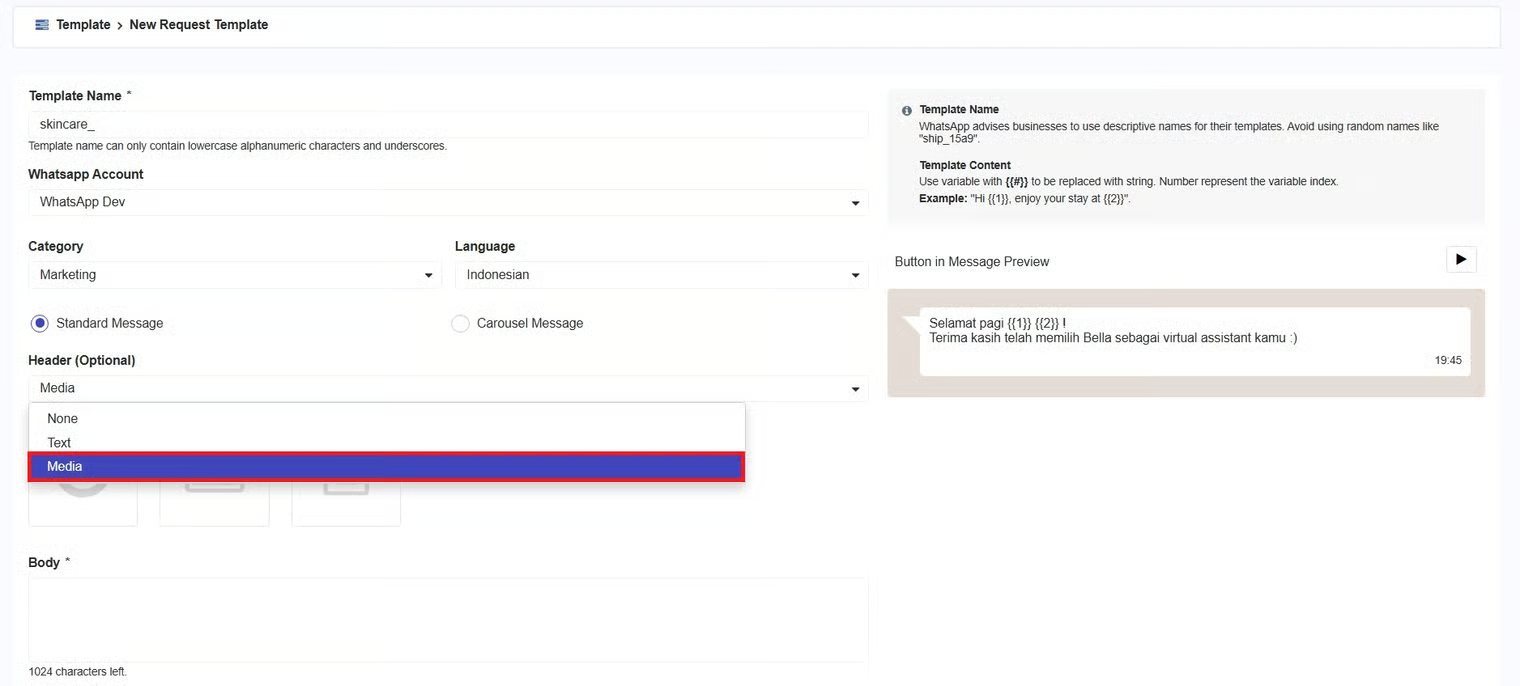Go to Template in the breadcrumb
The width and height of the screenshot is (1520, 686).
[x=83, y=25]
